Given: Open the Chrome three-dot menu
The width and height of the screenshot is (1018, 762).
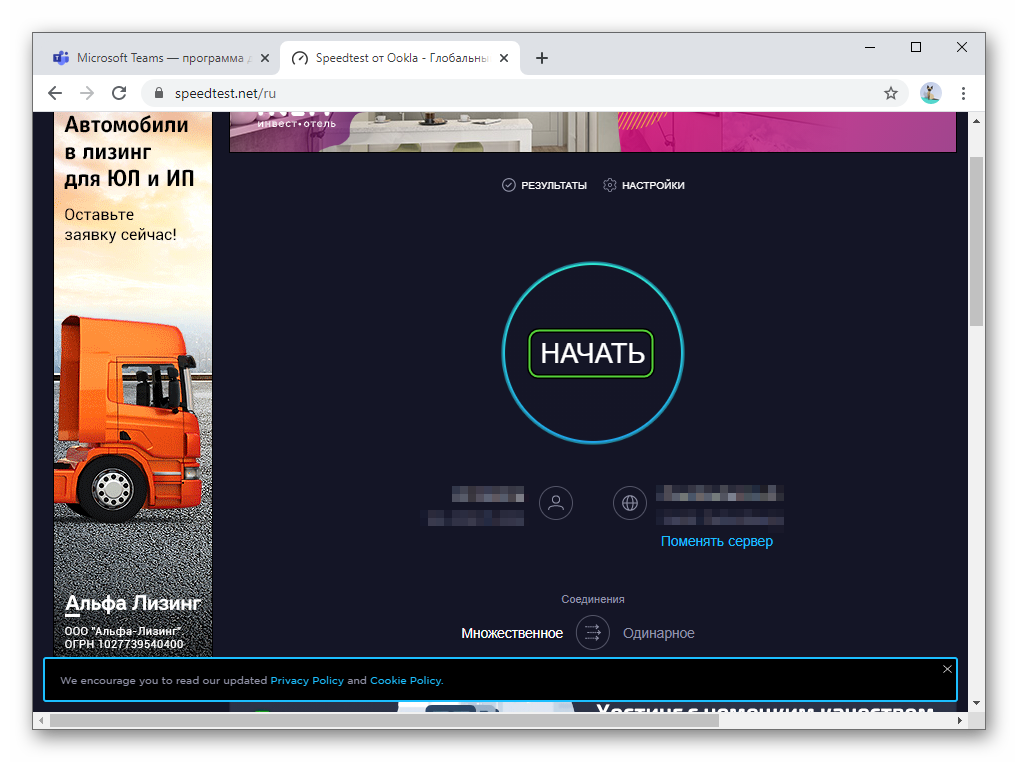Looking at the screenshot, I should 963,93.
